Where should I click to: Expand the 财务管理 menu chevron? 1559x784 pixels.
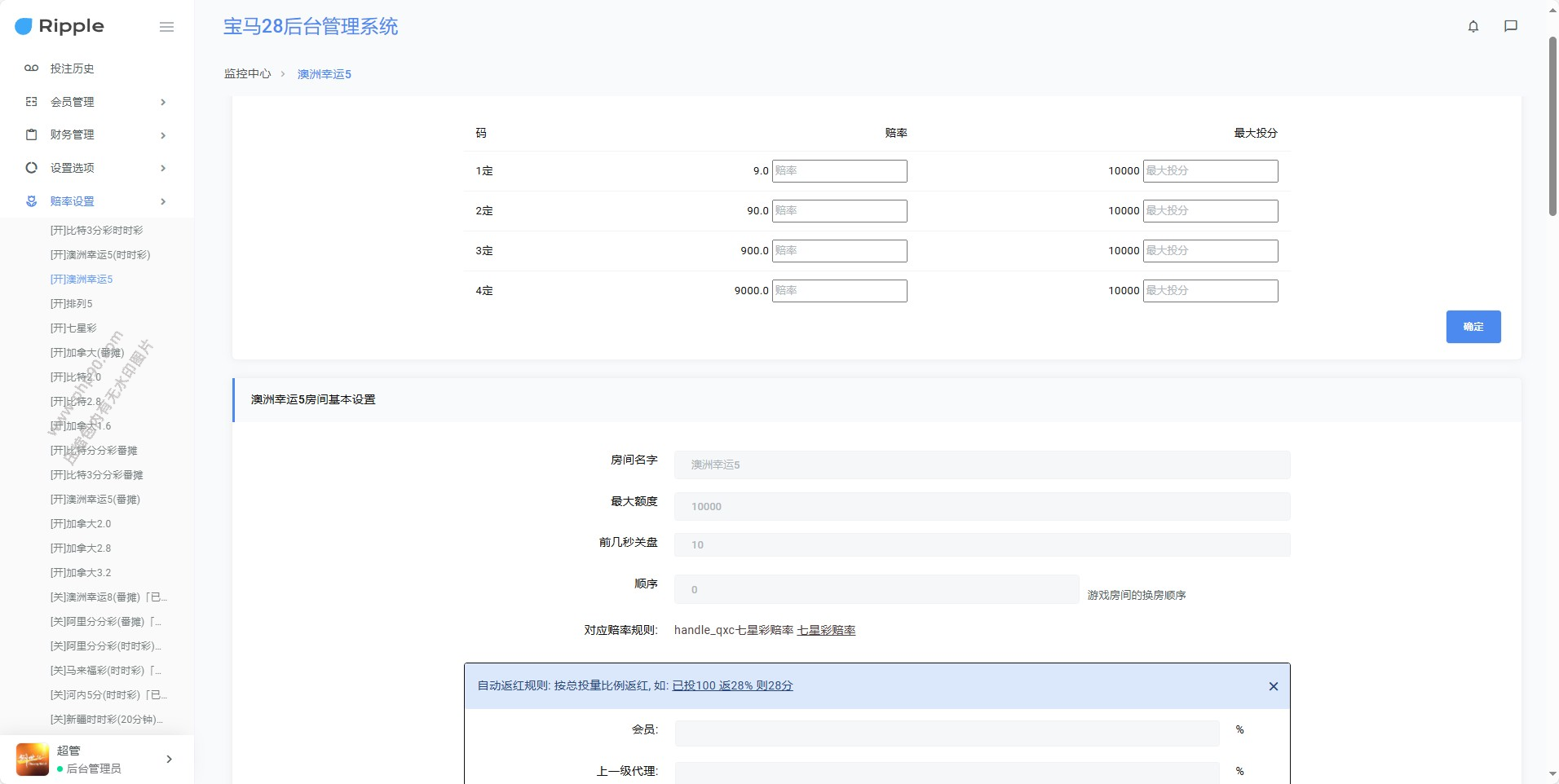pos(163,135)
